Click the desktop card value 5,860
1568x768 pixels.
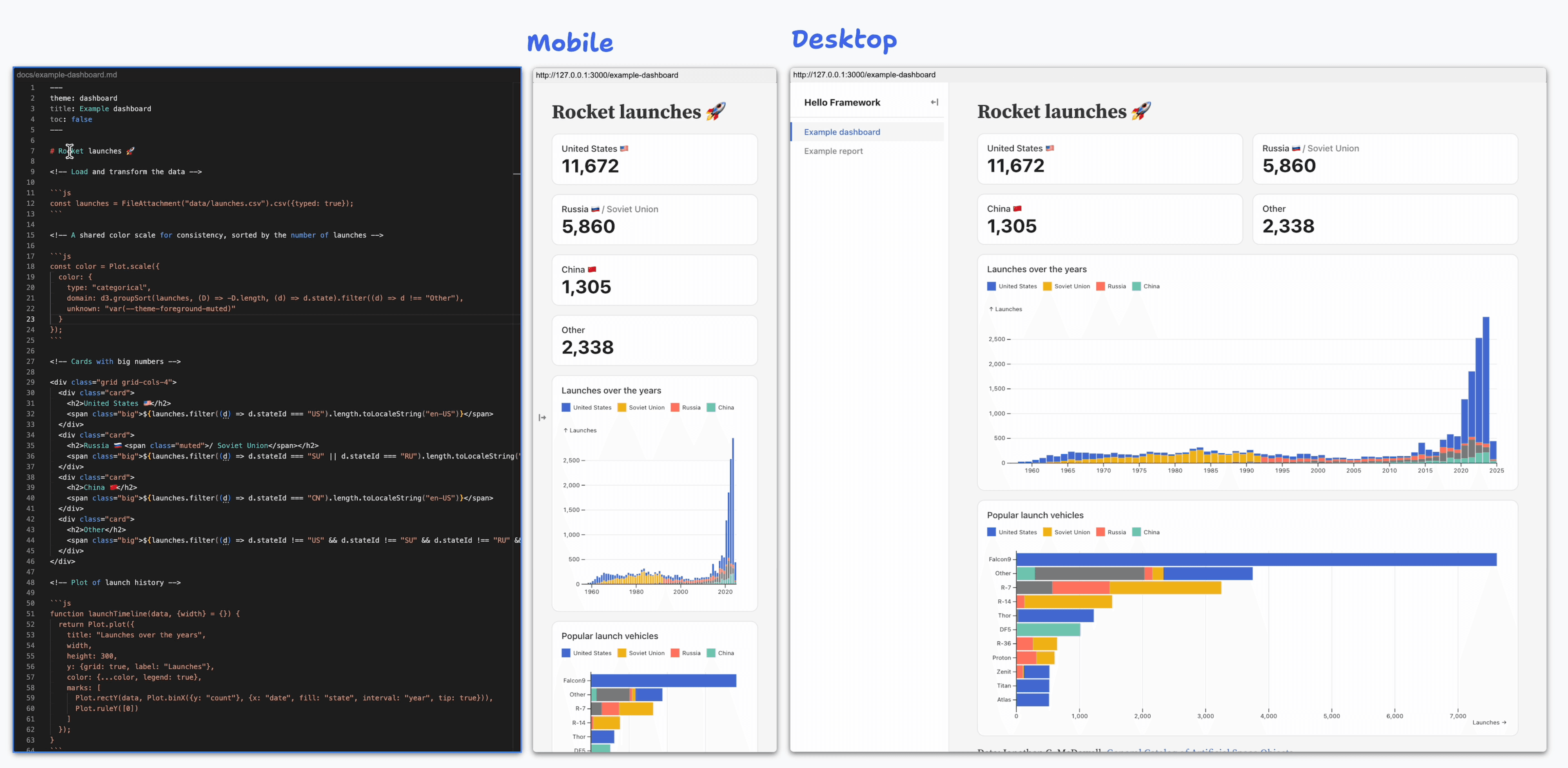point(1289,166)
